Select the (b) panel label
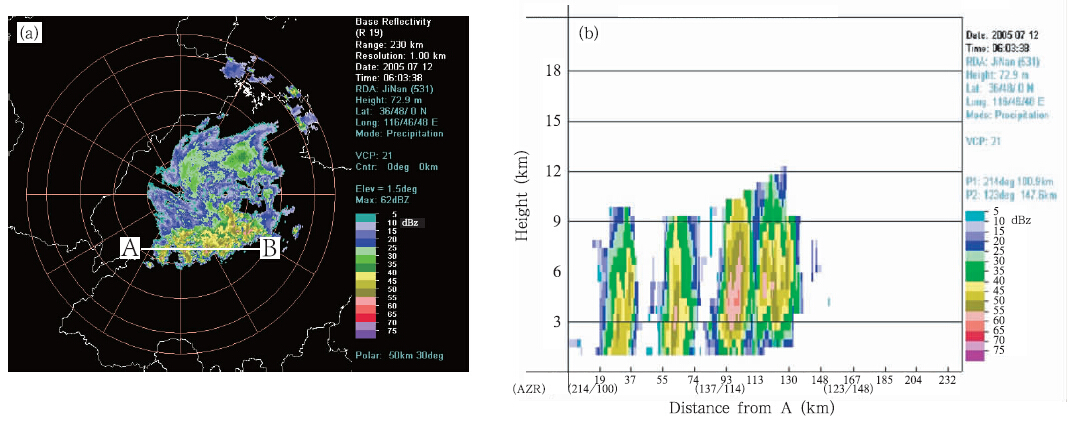This screenshot has width=1069, height=421. (x=588, y=33)
